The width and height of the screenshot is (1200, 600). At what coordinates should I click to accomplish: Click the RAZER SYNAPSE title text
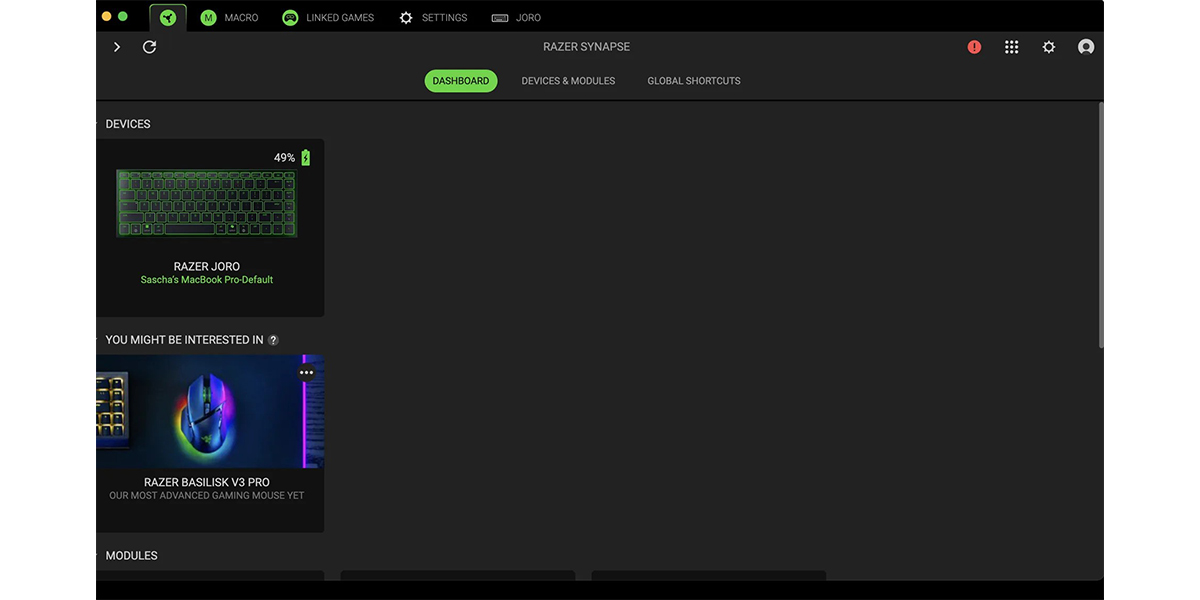pyautogui.click(x=586, y=47)
